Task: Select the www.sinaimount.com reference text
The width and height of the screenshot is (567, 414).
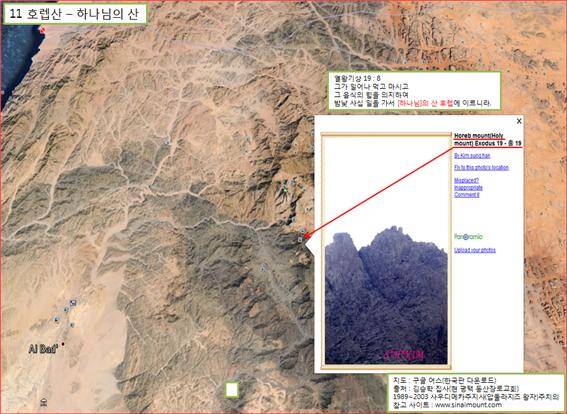Action: (468, 405)
